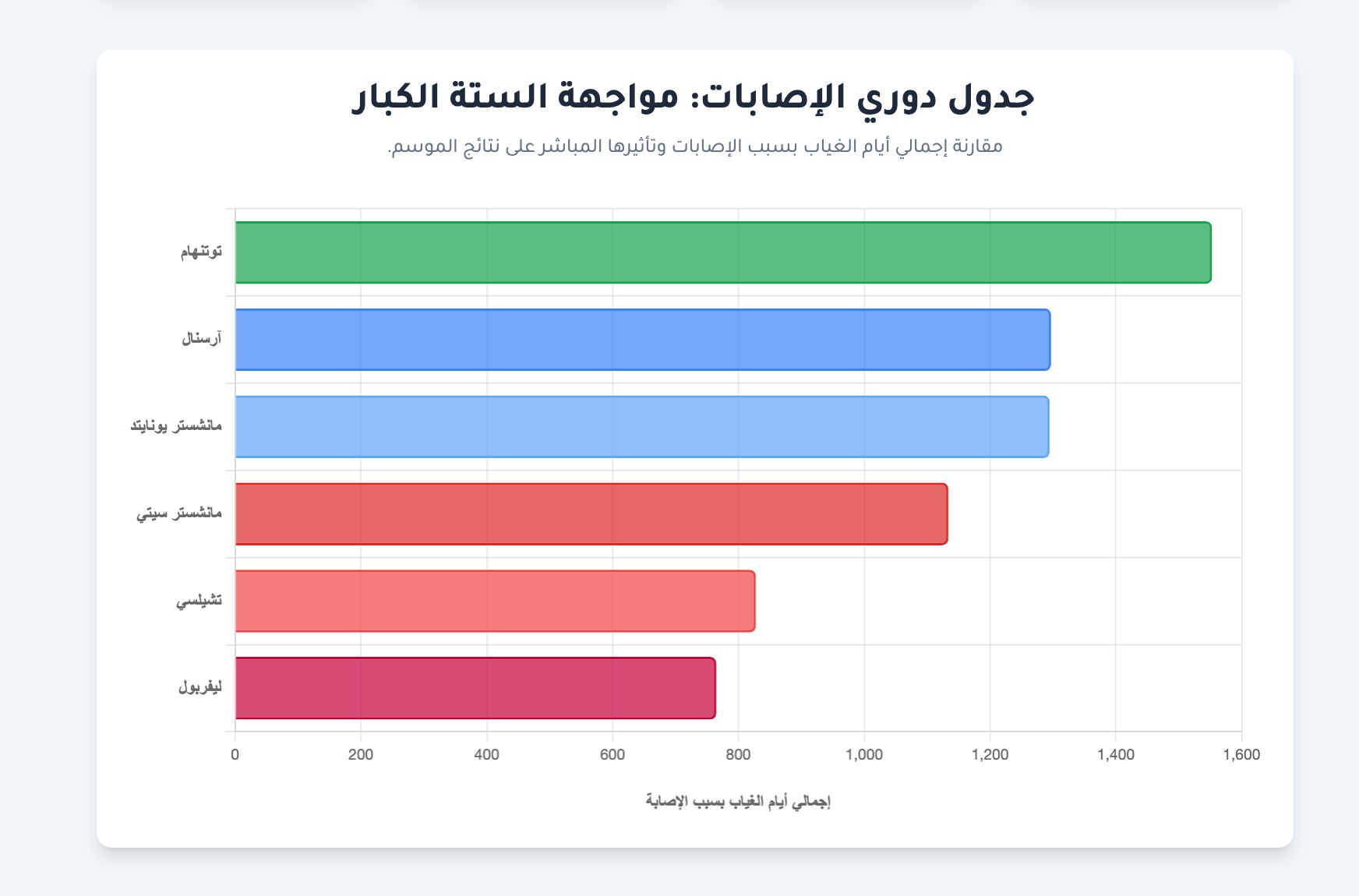Click the chart title about الستة الكبار
Viewport: 1359px width, 896px height.
(x=694, y=97)
